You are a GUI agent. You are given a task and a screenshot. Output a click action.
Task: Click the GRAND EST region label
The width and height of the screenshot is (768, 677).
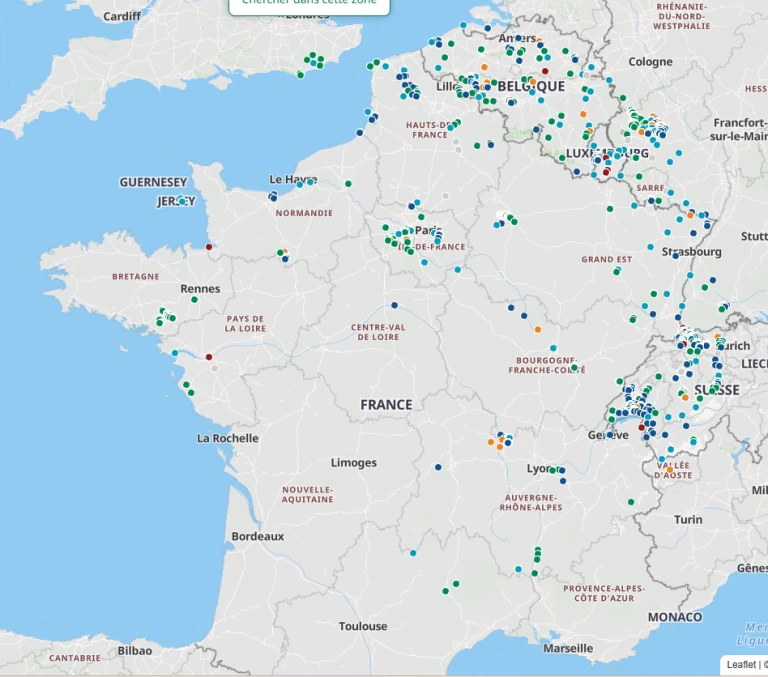(607, 259)
